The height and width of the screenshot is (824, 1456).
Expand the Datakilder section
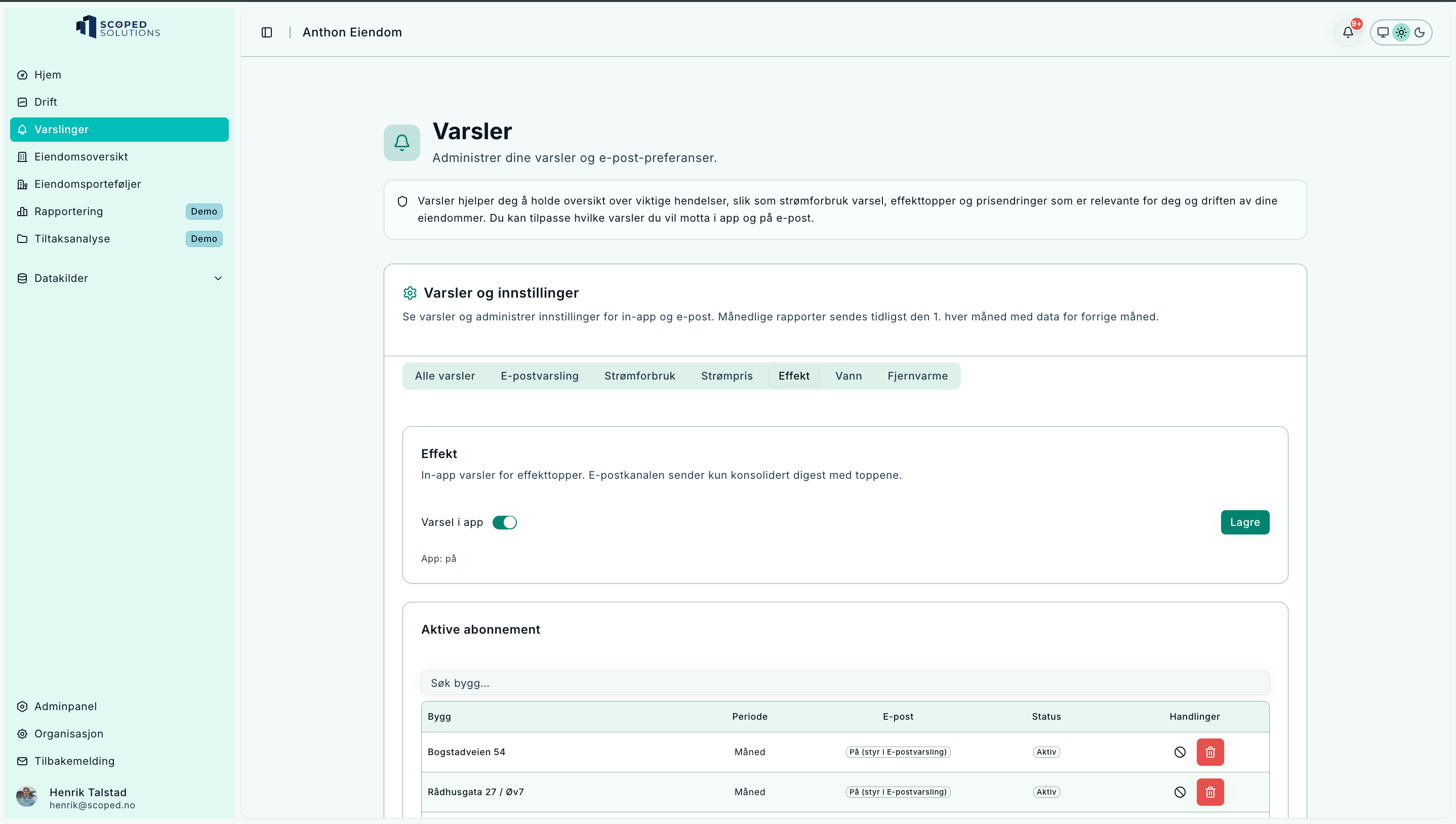[x=61, y=278]
